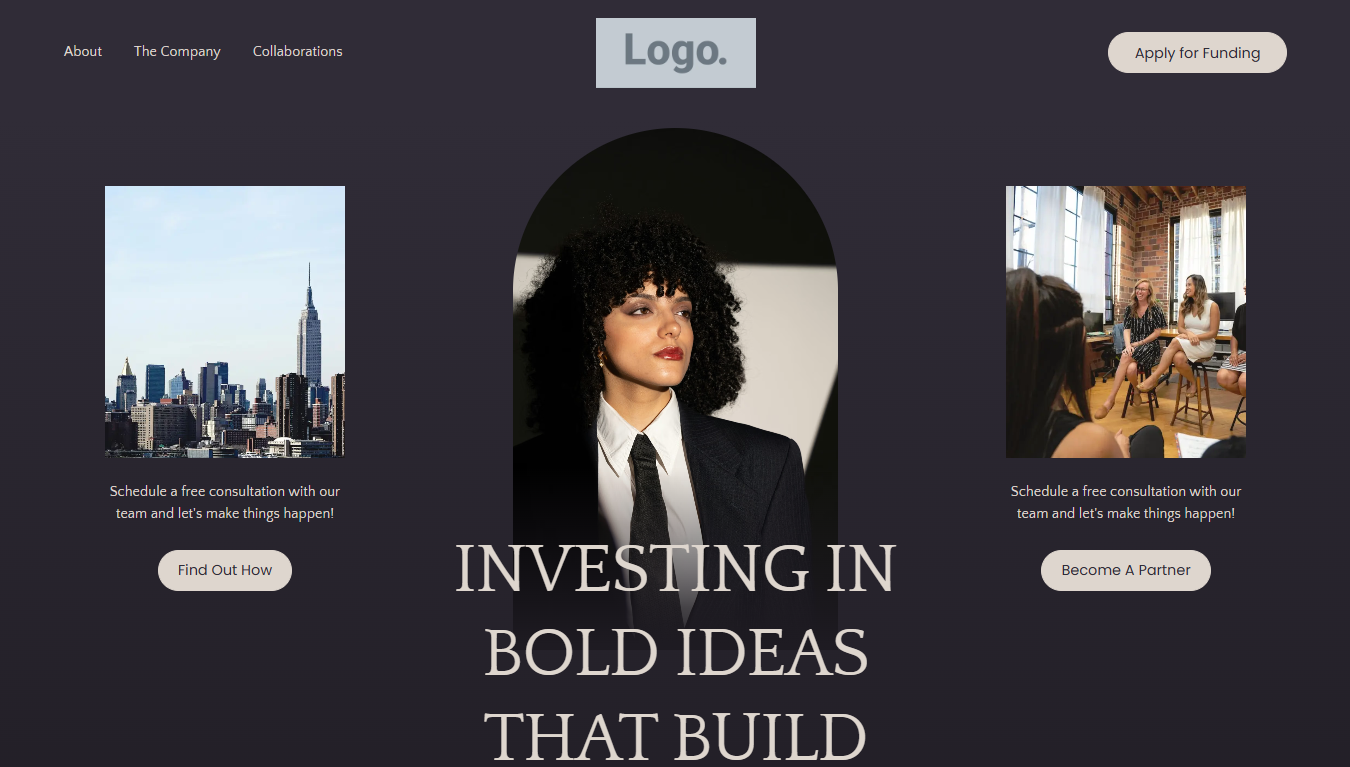Select the consultation text under the meeting photo
This screenshot has height=767, width=1350.
[x=1126, y=502]
